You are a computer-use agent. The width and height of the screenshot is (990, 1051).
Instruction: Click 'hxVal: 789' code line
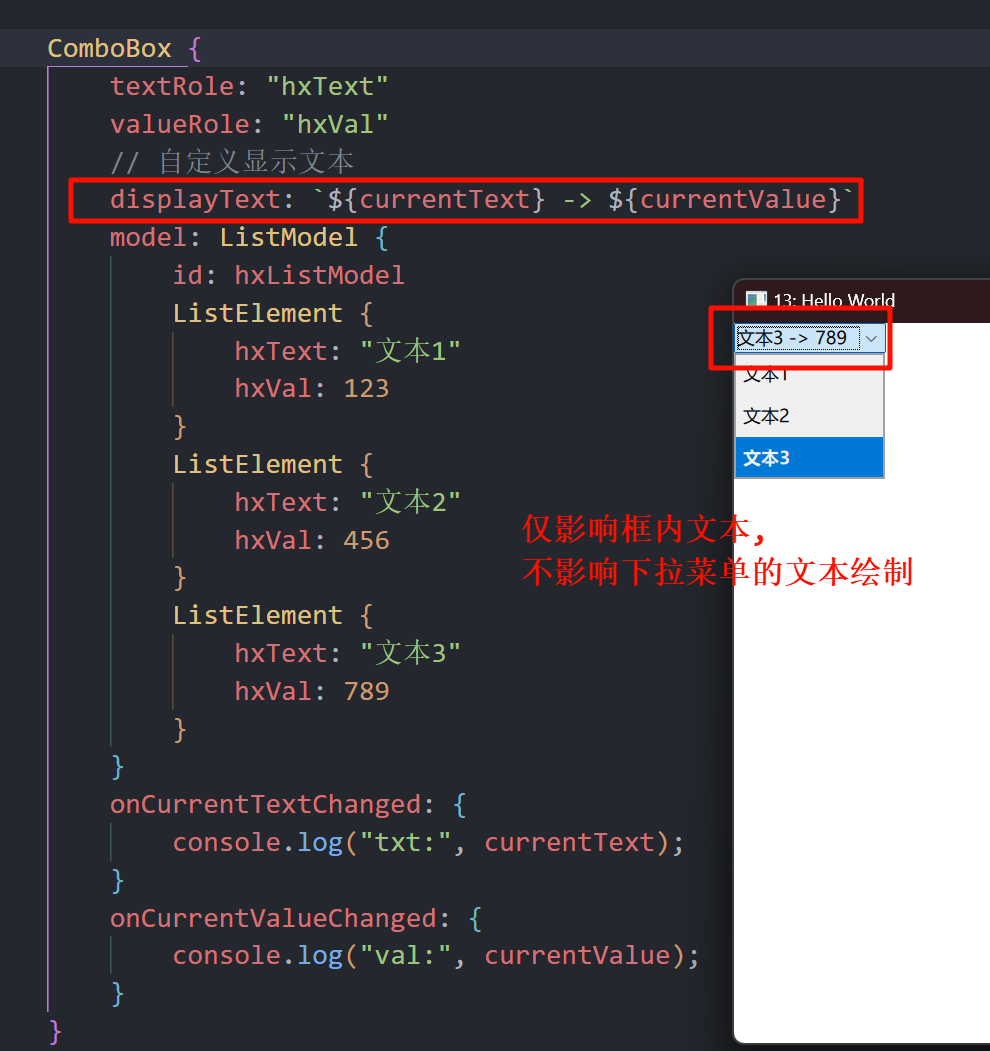(312, 691)
